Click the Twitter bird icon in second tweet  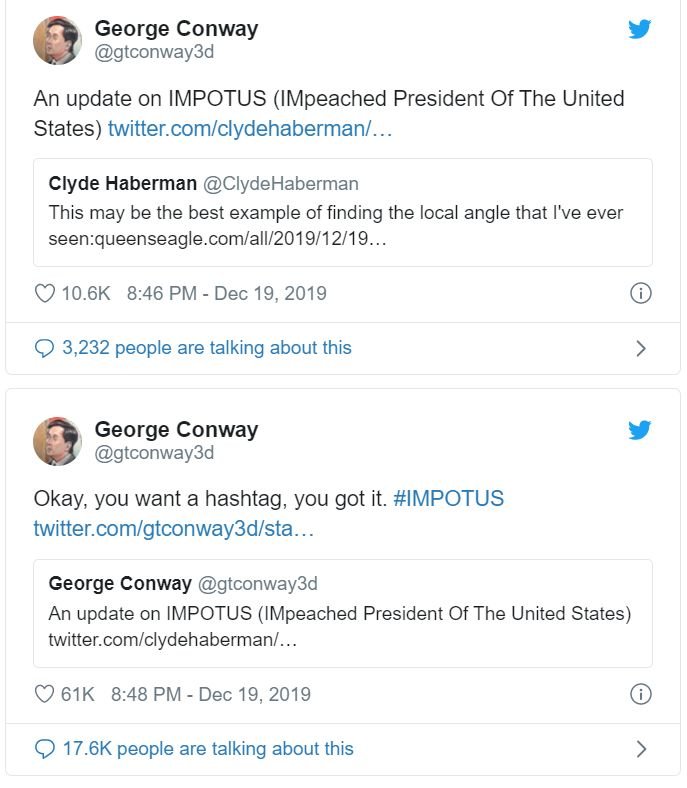point(640,430)
